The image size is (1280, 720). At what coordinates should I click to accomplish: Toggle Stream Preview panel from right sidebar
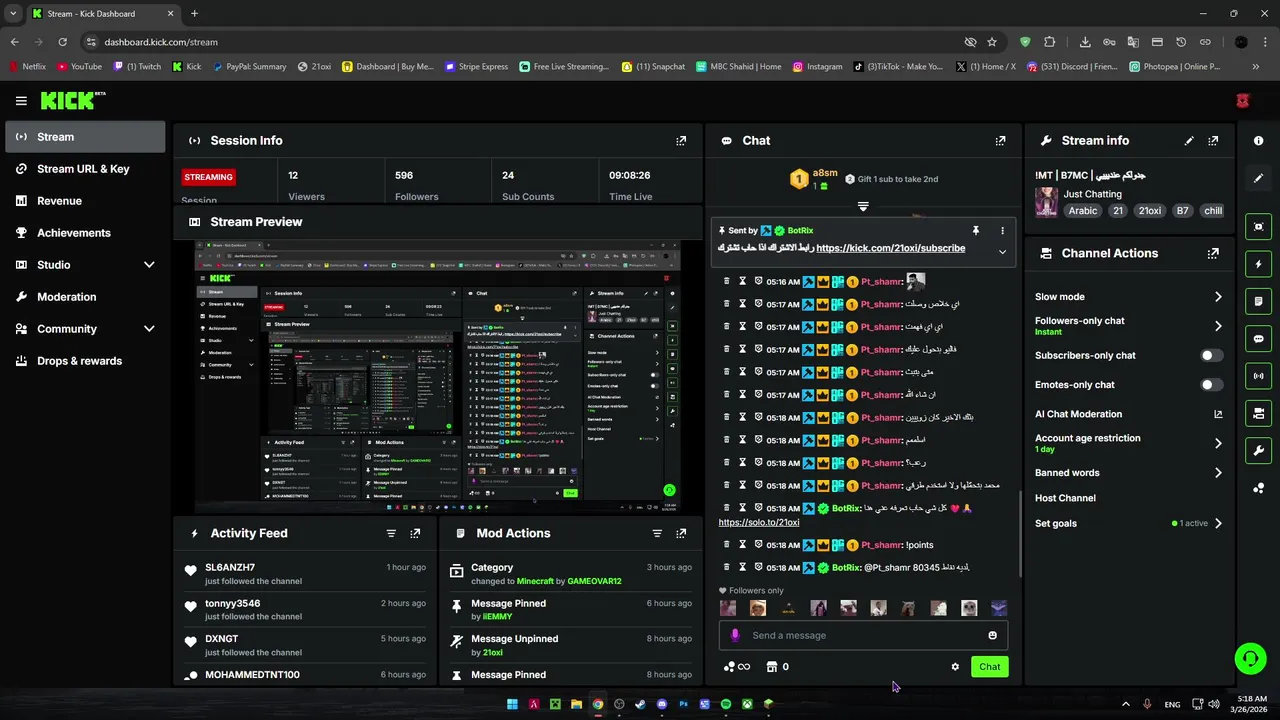pos(1259,227)
